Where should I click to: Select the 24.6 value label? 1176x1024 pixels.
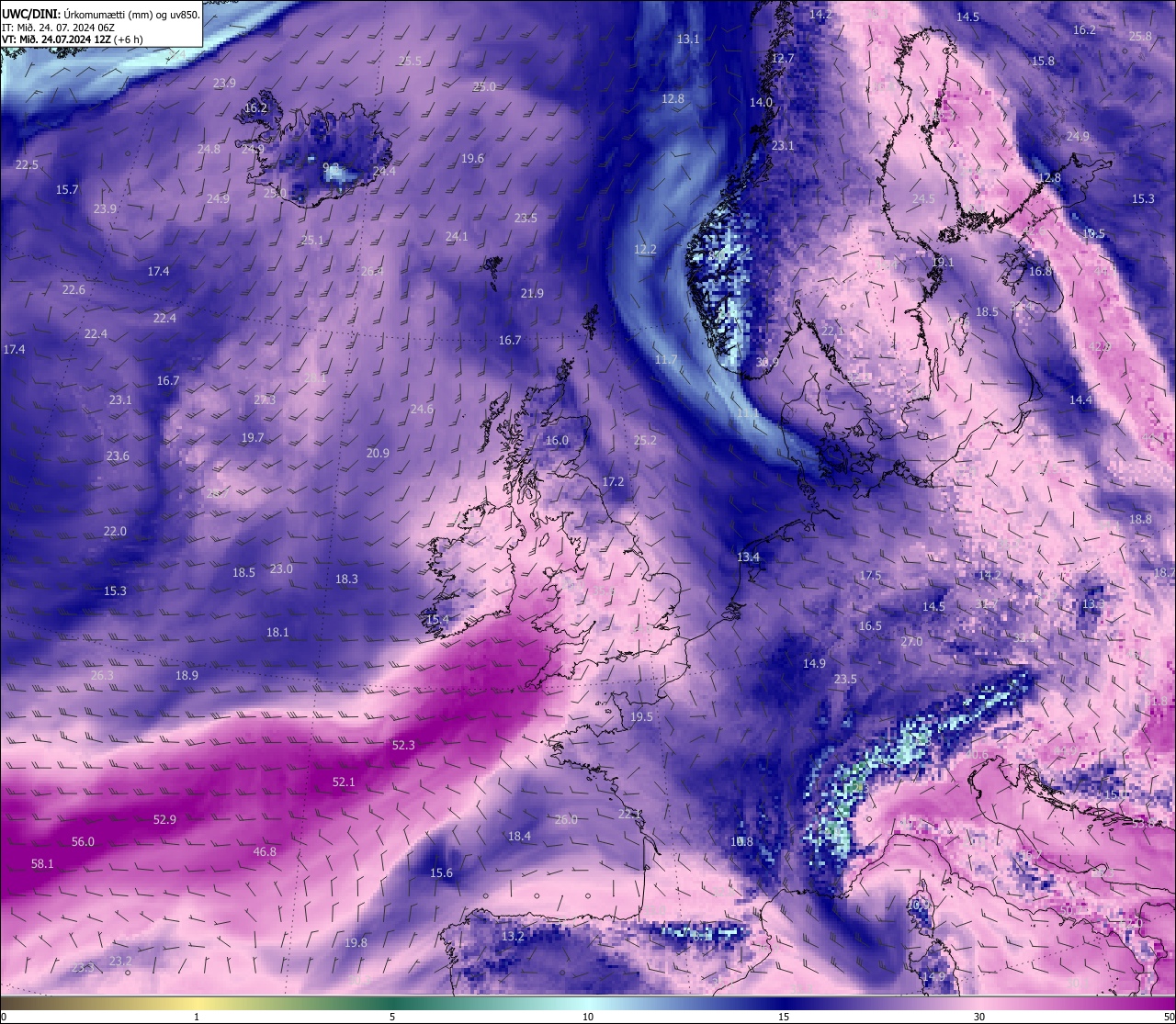tap(422, 410)
